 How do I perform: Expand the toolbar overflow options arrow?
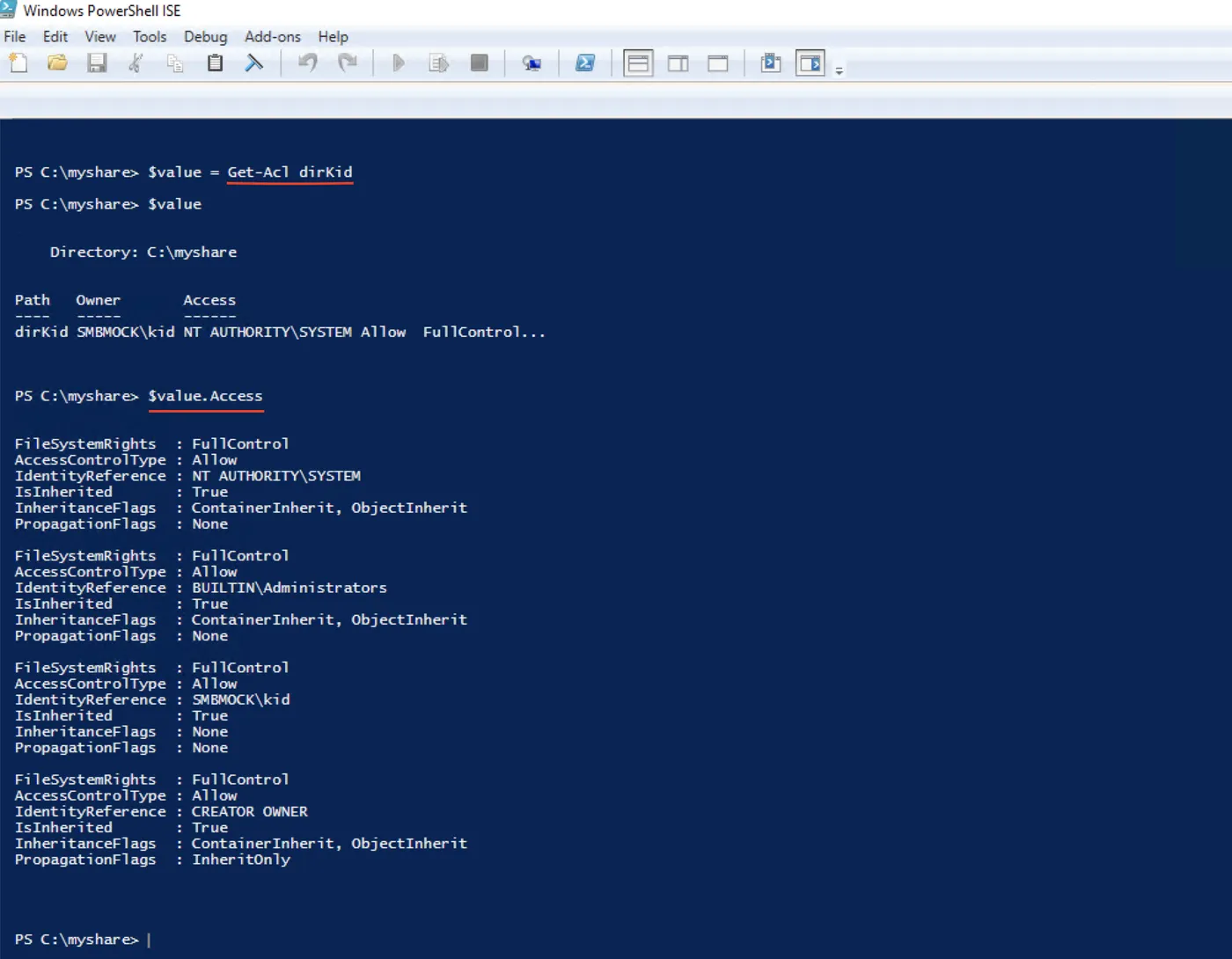840,70
